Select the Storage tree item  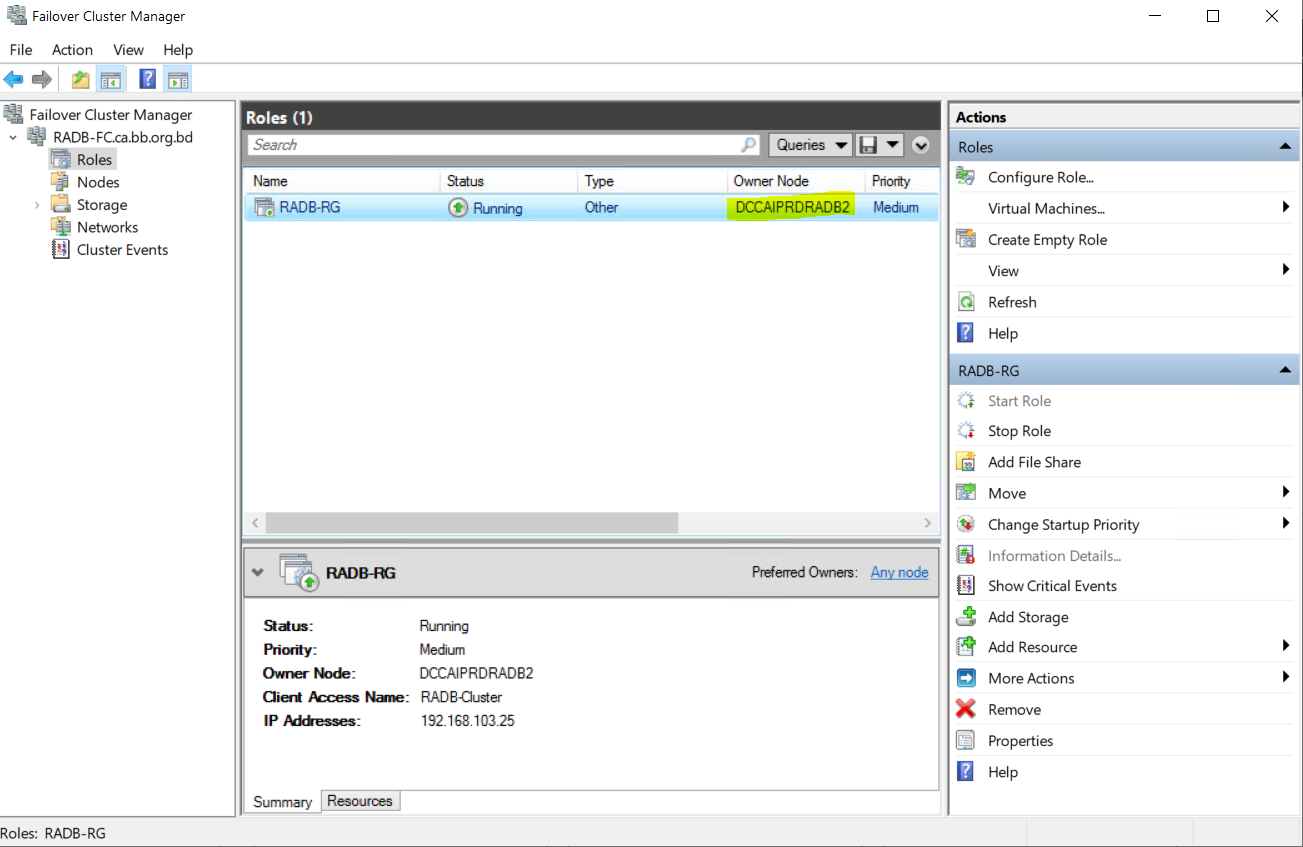click(102, 205)
